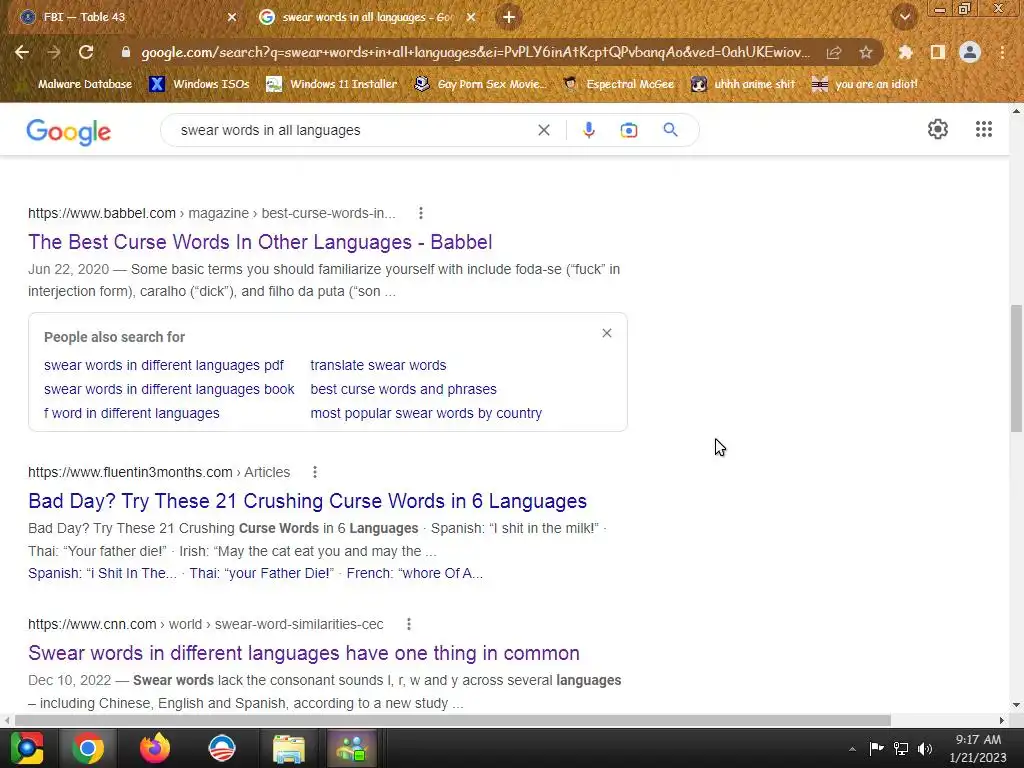Open the network tray icon
This screenshot has width=1024, height=768.
point(901,749)
